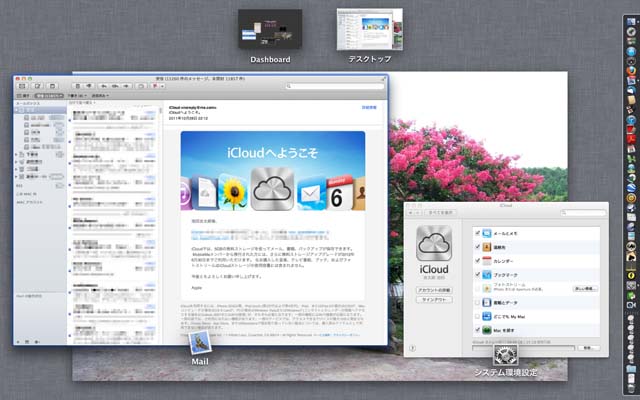Viewport: 640px width, 400px height.
Task: Click the forward arrow in iCloud preferences
Action: click(x=419, y=213)
